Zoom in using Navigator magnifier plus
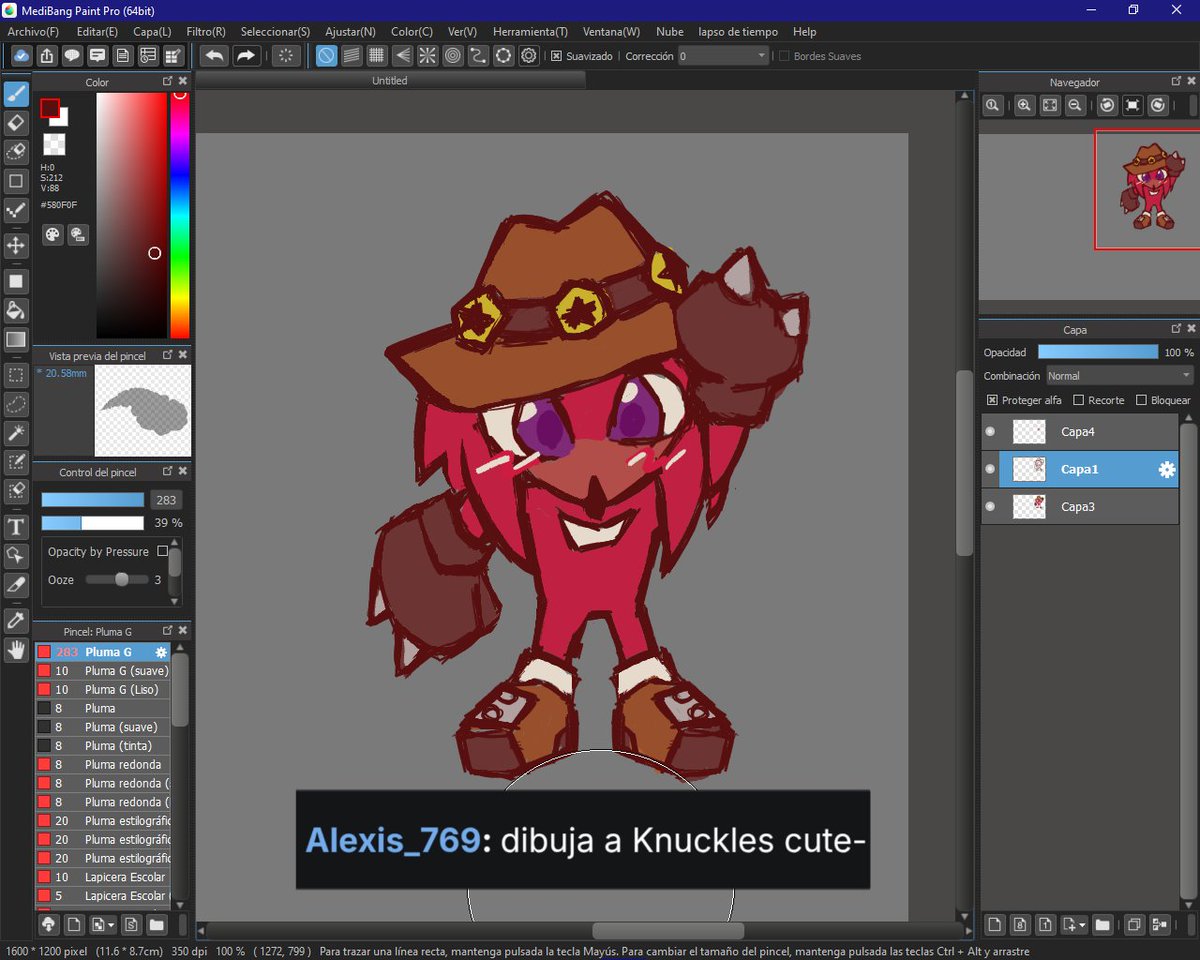Screen dimensions: 1200x960 pos(1024,105)
